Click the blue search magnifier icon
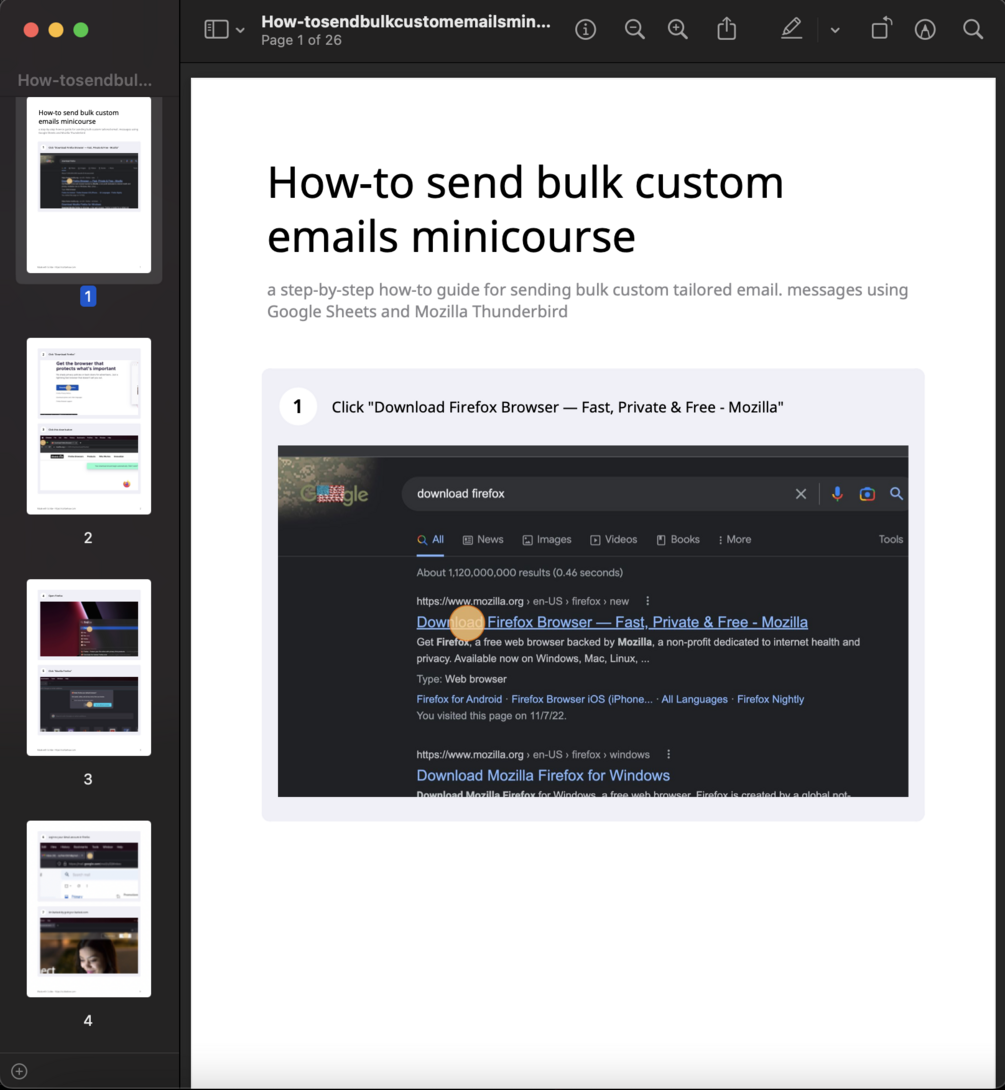 (x=896, y=494)
